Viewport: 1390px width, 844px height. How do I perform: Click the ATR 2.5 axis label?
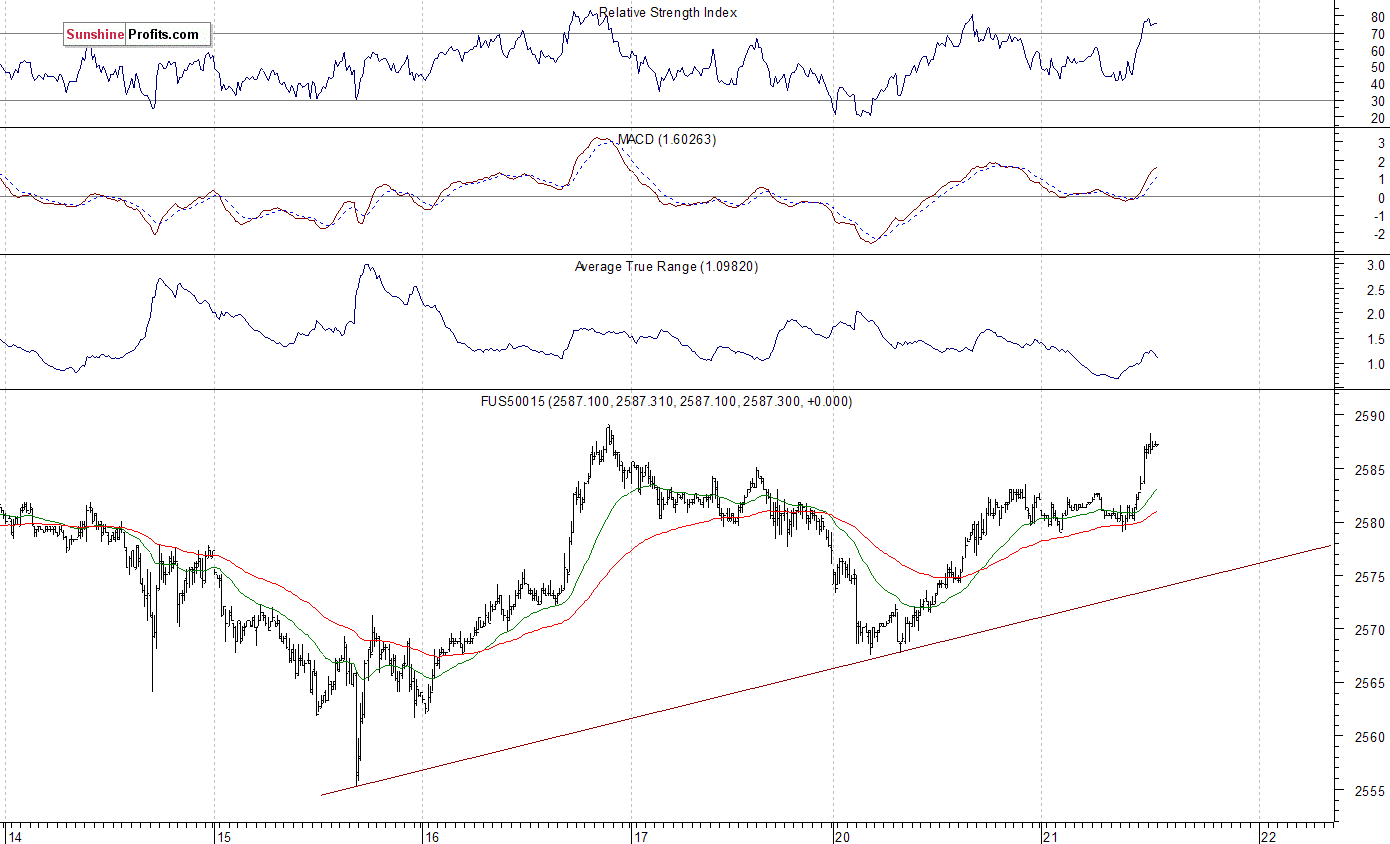[1375, 290]
